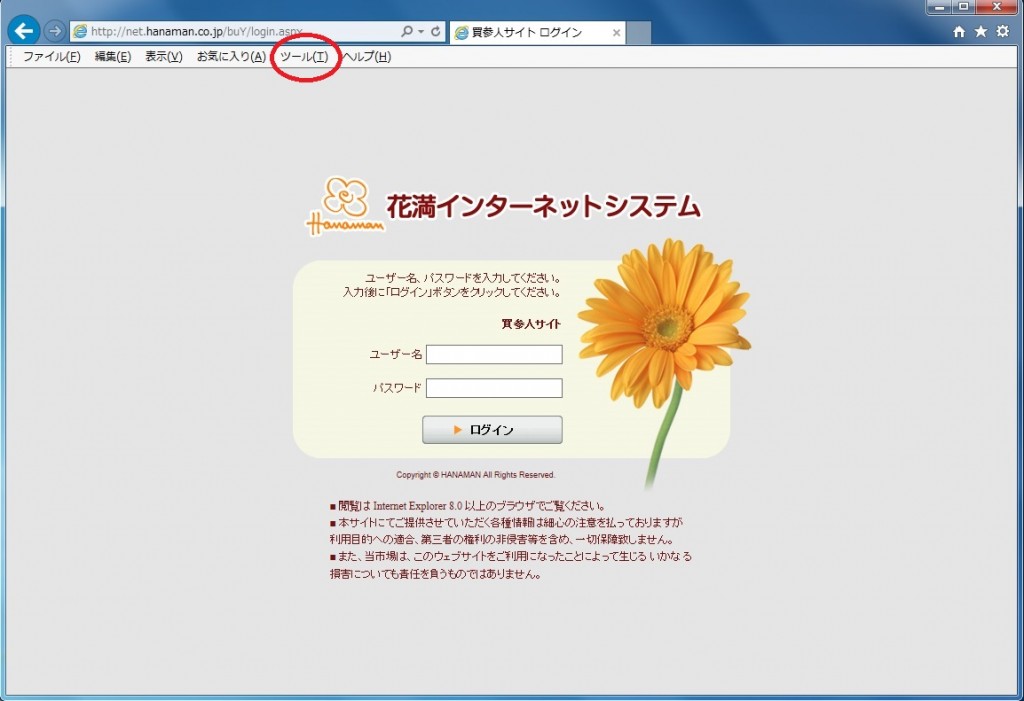Click the browser Forward arrow button
The image size is (1024, 701).
[x=54, y=32]
